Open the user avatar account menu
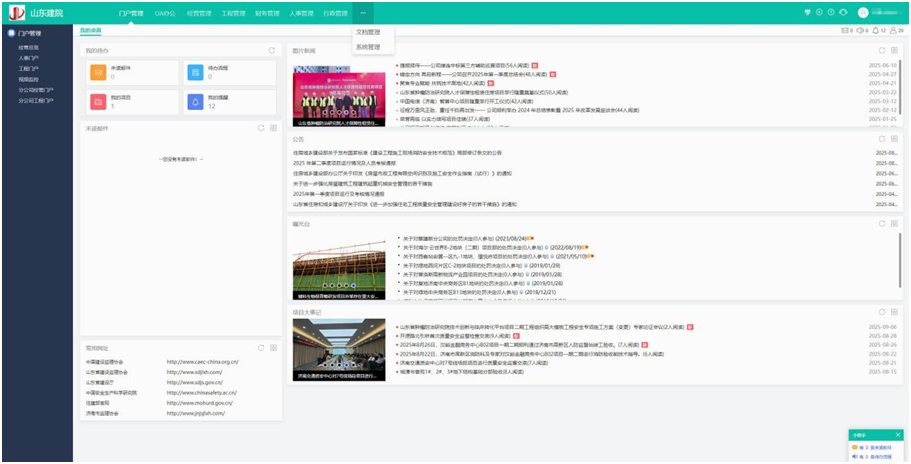This screenshot has width=911, height=464. tap(862, 12)
